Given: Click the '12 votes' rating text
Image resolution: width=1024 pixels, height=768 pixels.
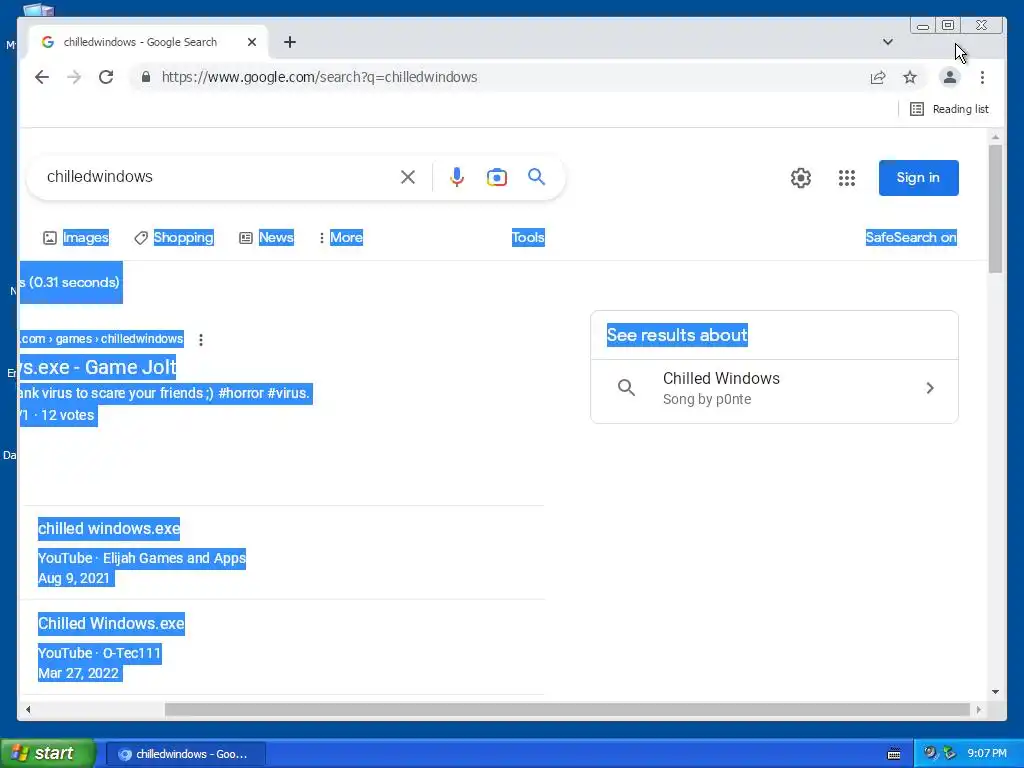Looking at the screenshot, I should pyautogui.click(x=67, y=415).
